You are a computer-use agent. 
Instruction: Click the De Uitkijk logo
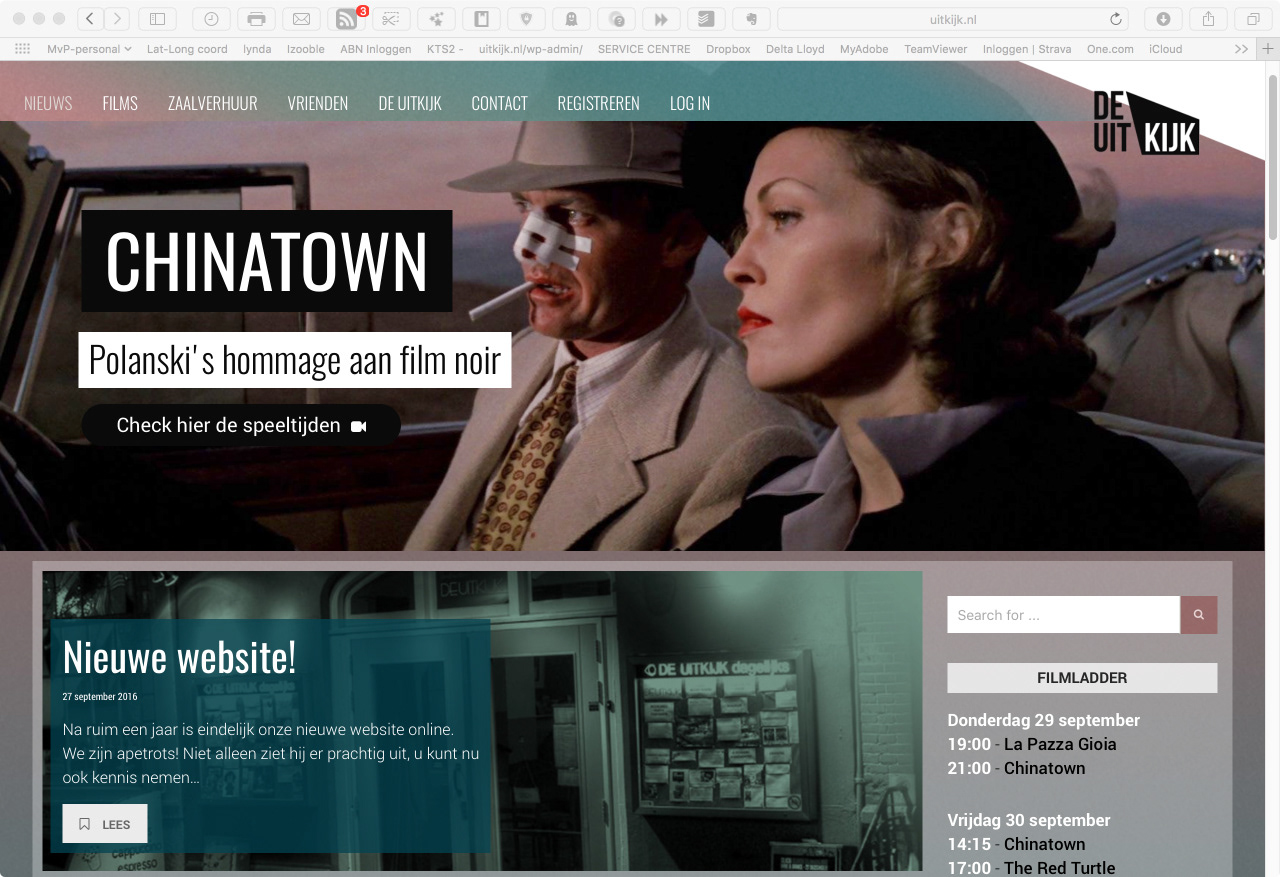coord(1146,123)
